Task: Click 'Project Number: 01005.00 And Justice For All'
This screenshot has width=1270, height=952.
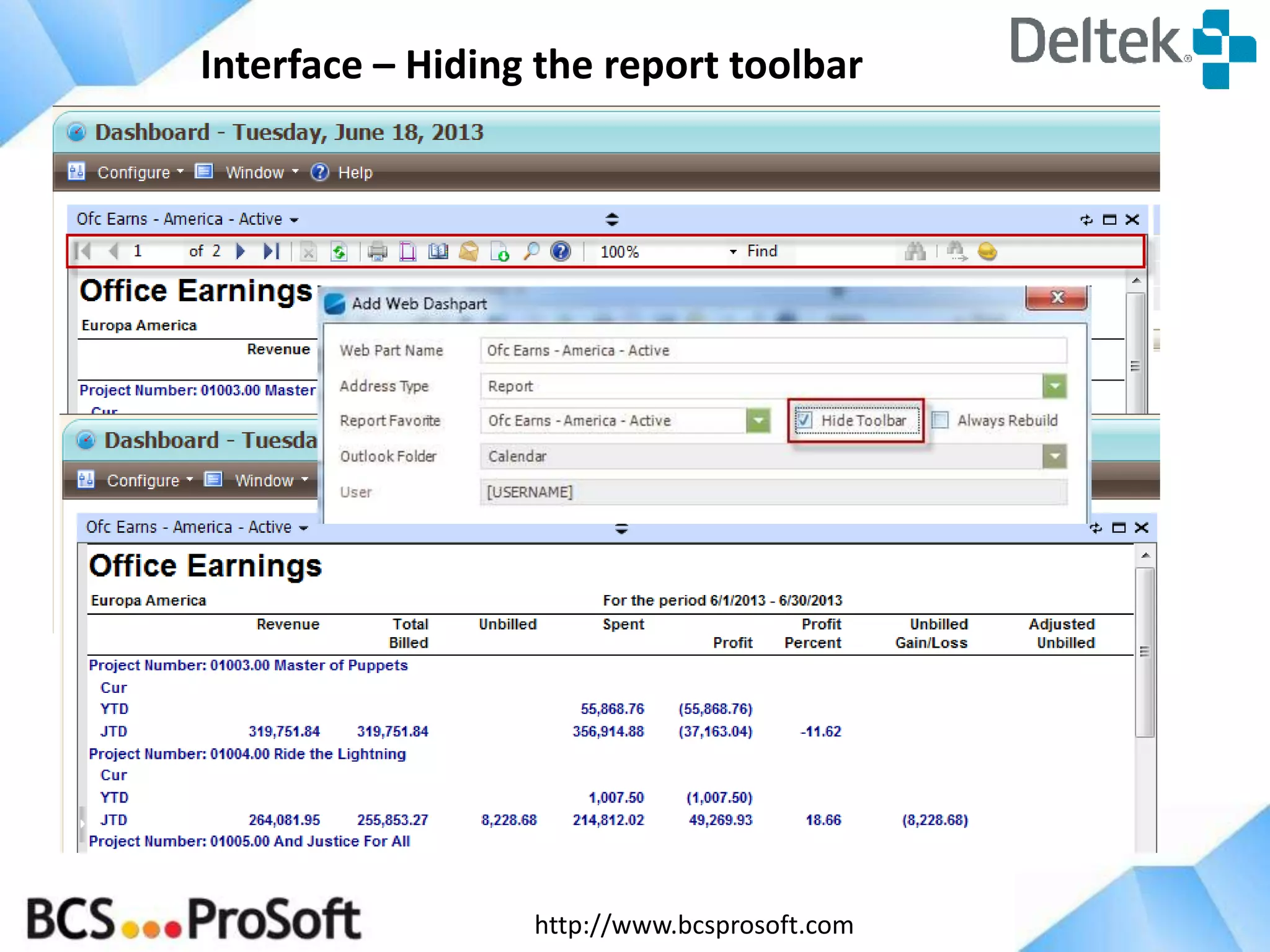Action: pos(249,842)
